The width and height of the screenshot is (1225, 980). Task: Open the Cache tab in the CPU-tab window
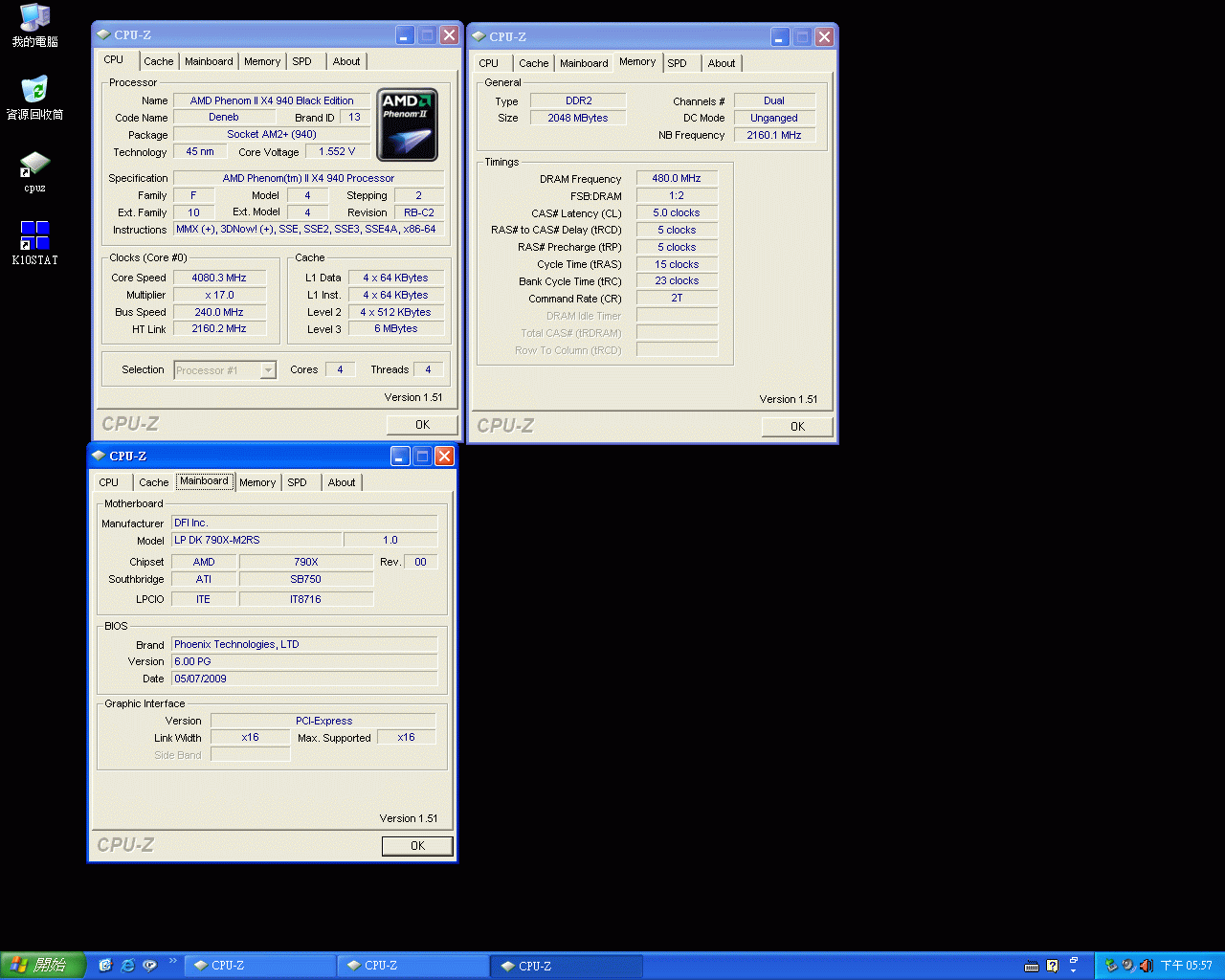coord(159,61)
